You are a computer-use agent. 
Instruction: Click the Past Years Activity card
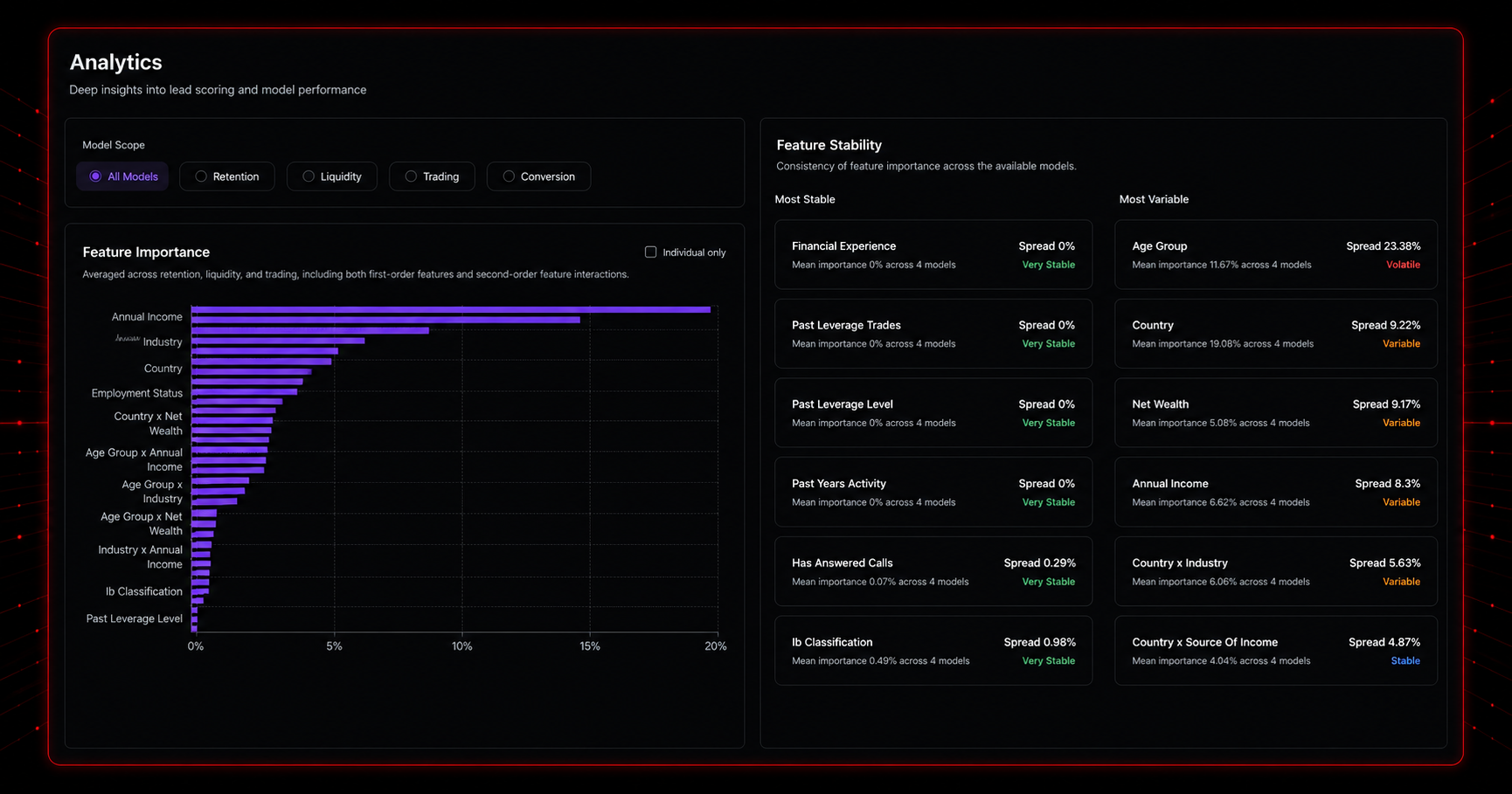(x=933, y=492)
